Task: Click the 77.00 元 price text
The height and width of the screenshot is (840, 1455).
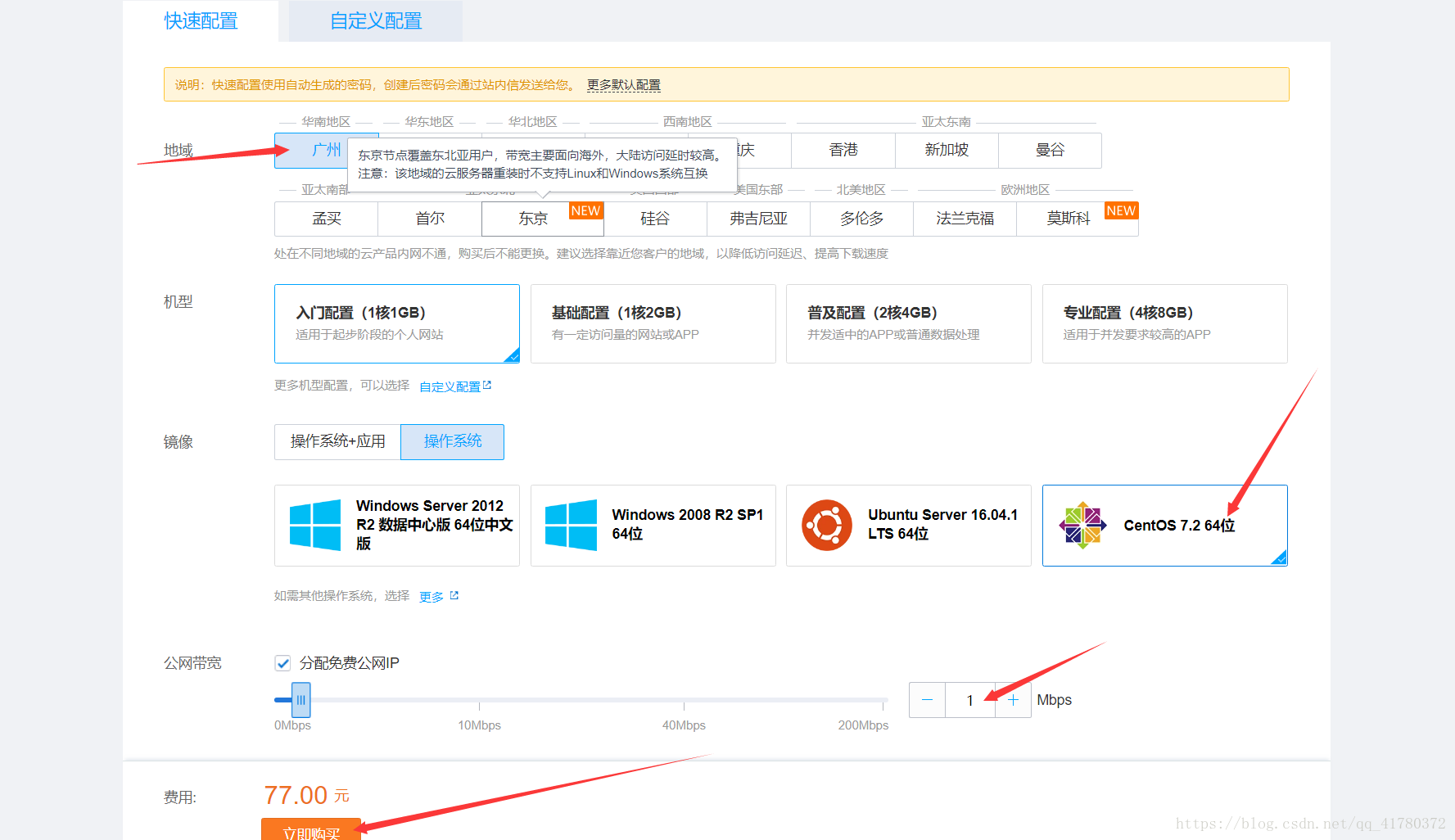Action: pyautogui.click(x=306, y=796)
